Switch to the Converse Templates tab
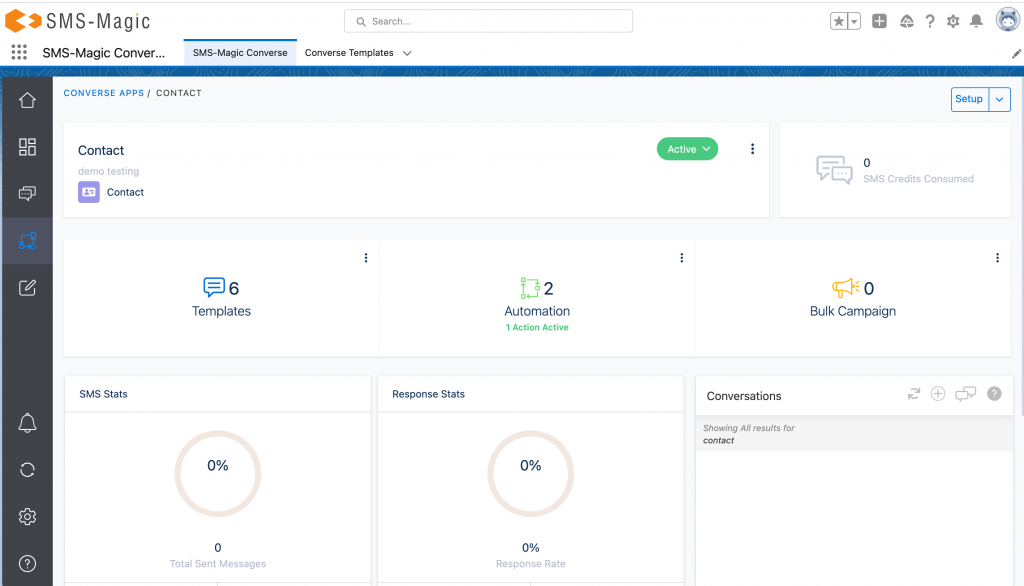The image size is (1024, 586). (x=349, y=53)
